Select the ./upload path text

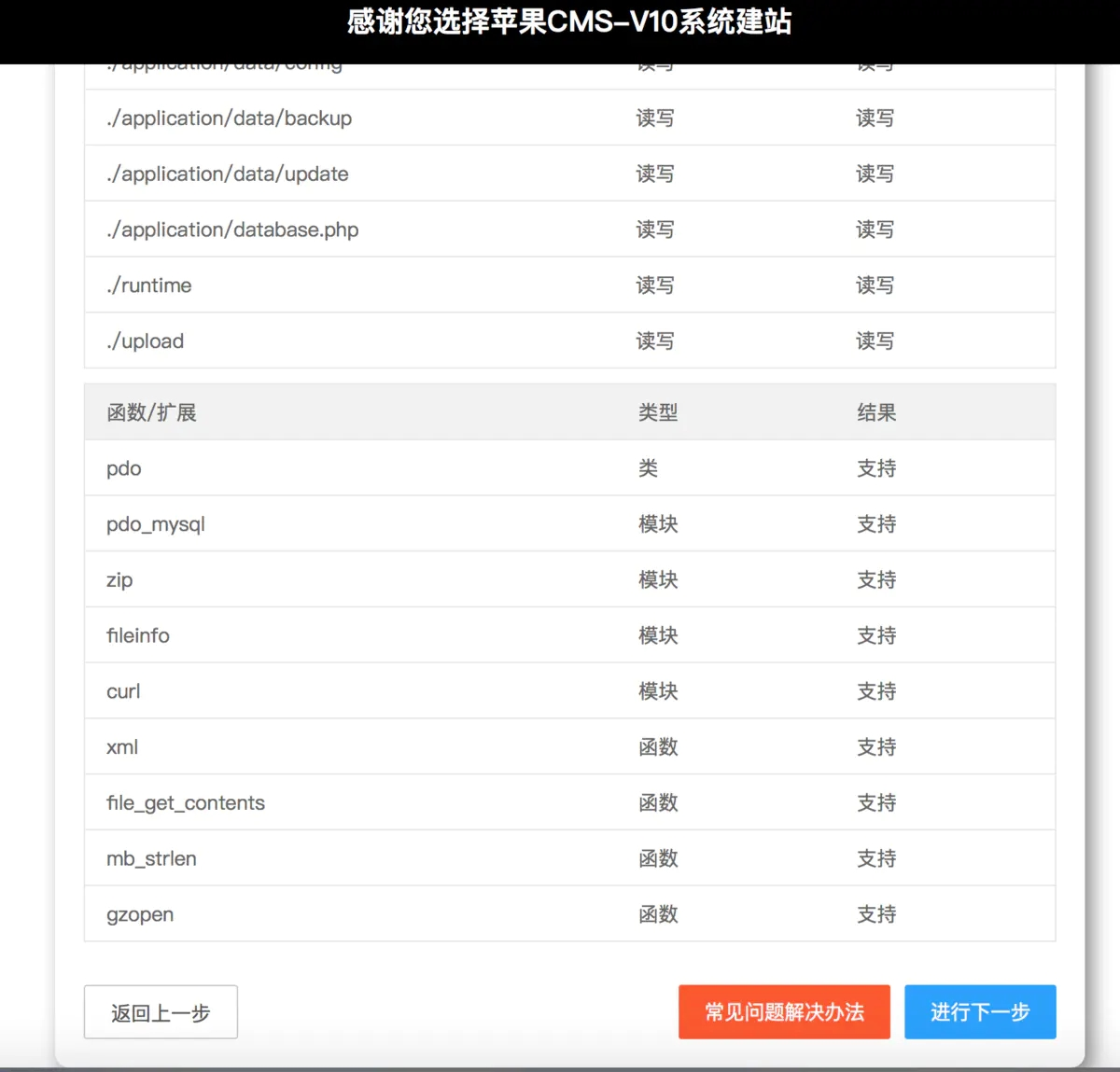pos(146,341)
